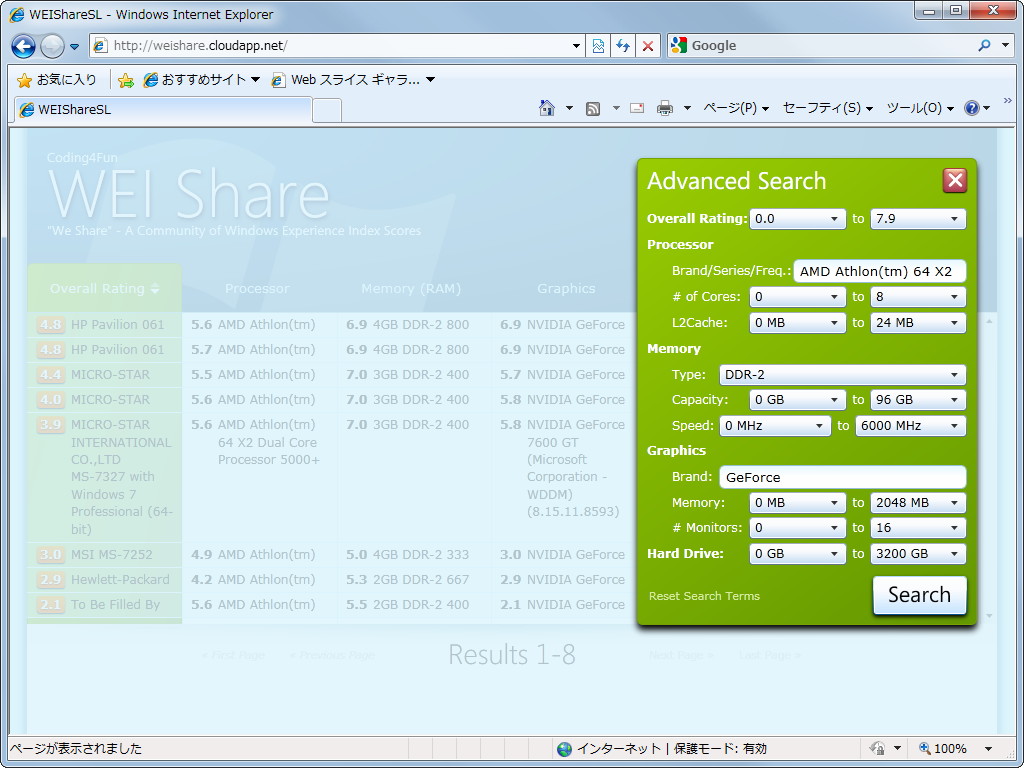Open mail via the Read Mail icon
This screenshot has width=1024, height=768.
(637, 106)
